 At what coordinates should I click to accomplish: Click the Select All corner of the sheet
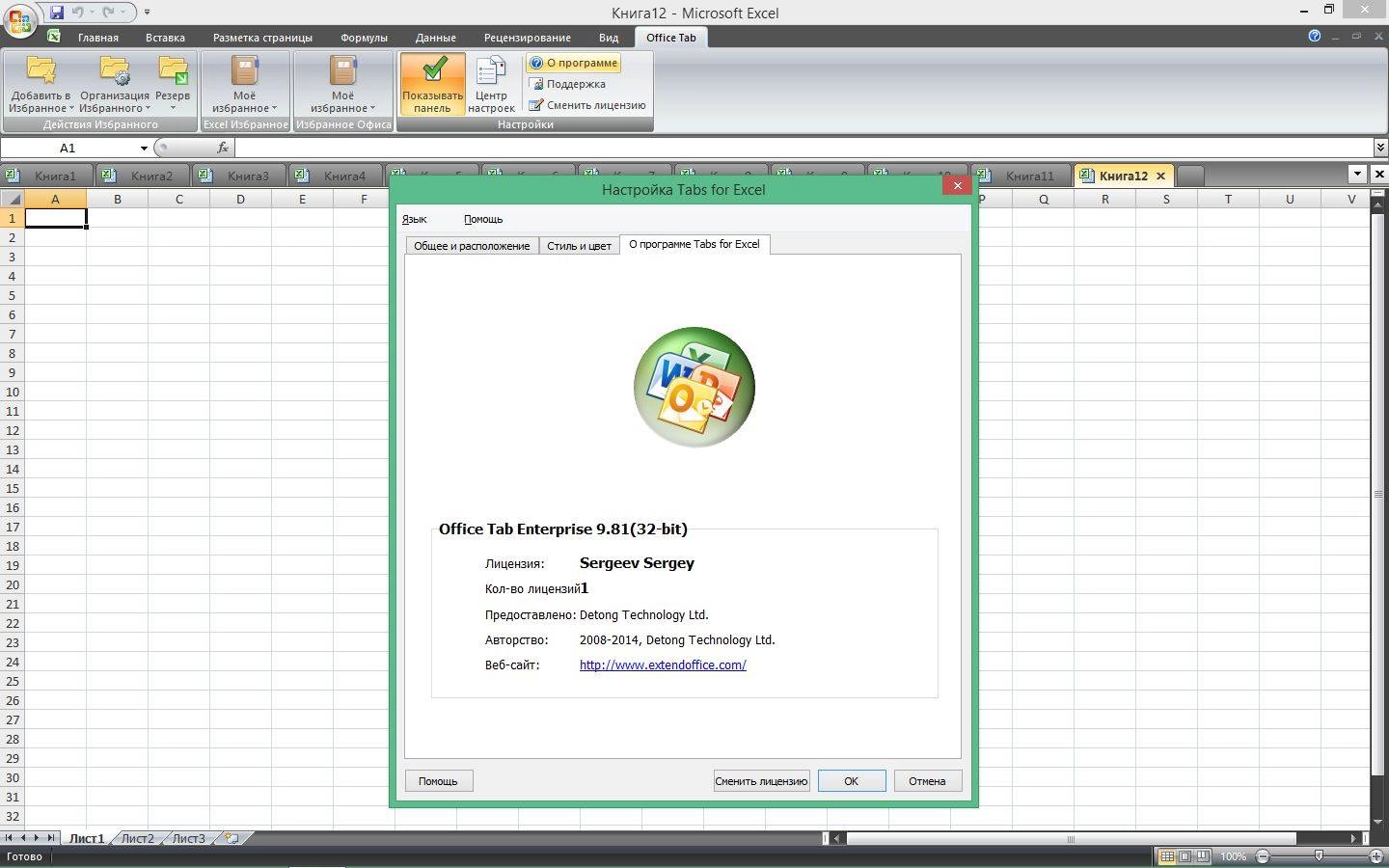point(12,199)
